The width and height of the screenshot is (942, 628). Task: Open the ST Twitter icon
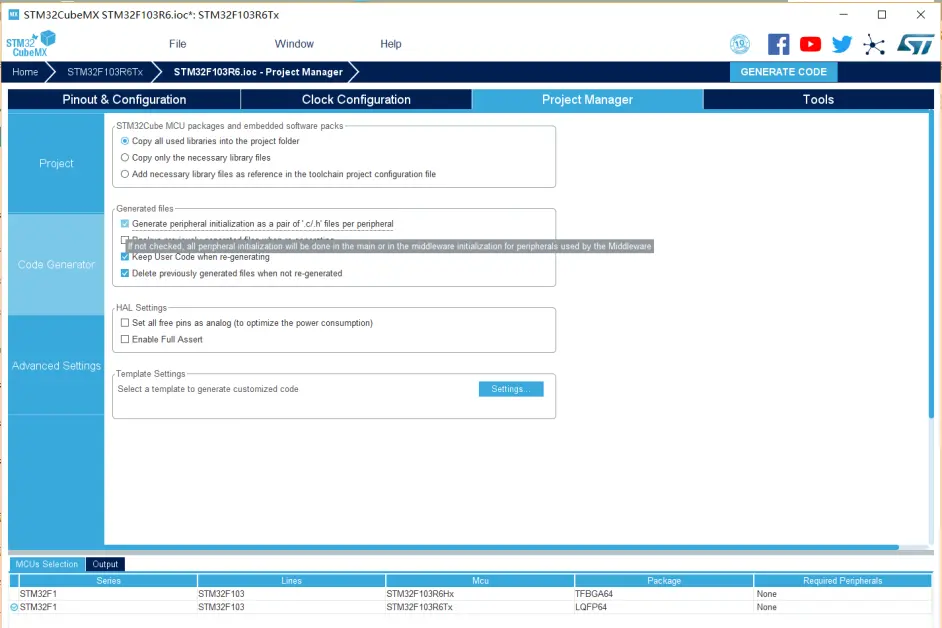(x=842, y=44)
